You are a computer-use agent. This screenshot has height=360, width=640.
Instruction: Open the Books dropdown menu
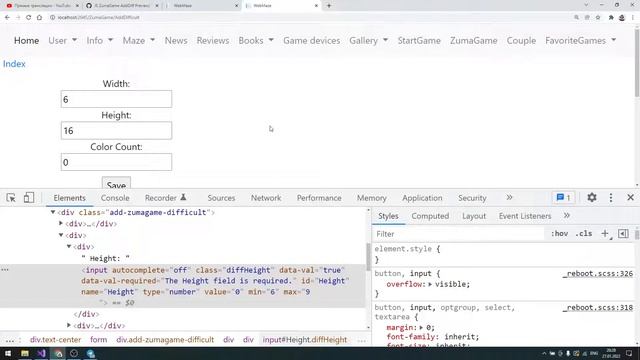point(256,40)
